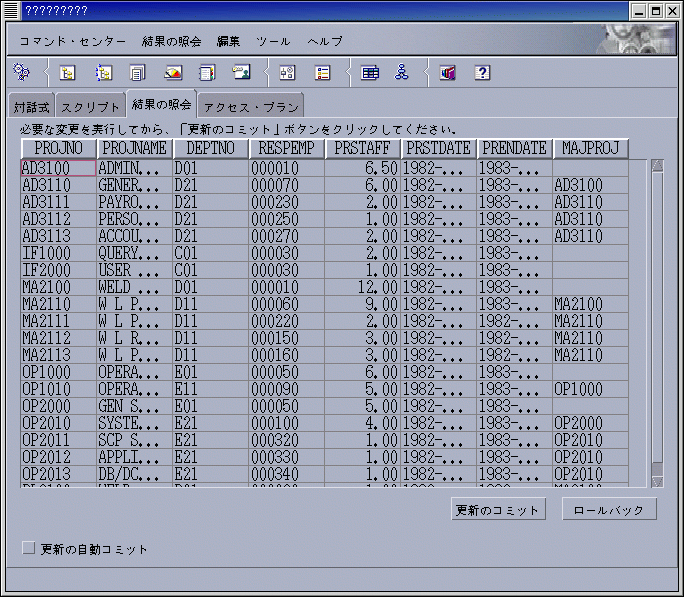Viewport: 684px width, 597px height.
Task: Switch to the 対話式 tab
Action: [x=31, y=106]
